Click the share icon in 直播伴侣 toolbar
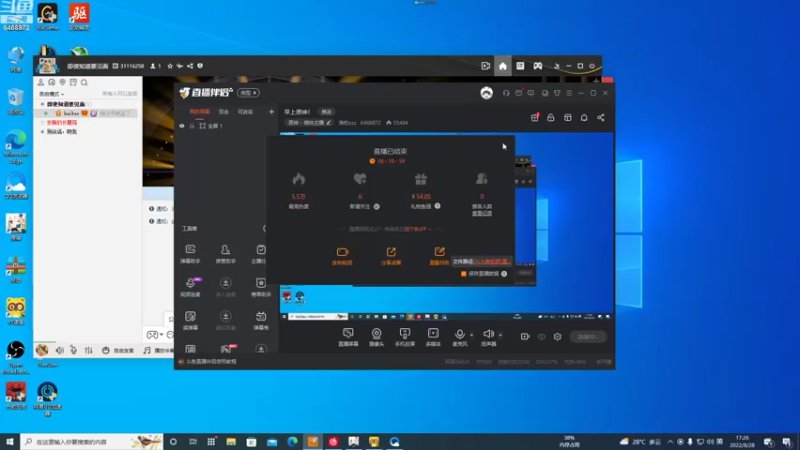The image size is (800, 450). 601,117
